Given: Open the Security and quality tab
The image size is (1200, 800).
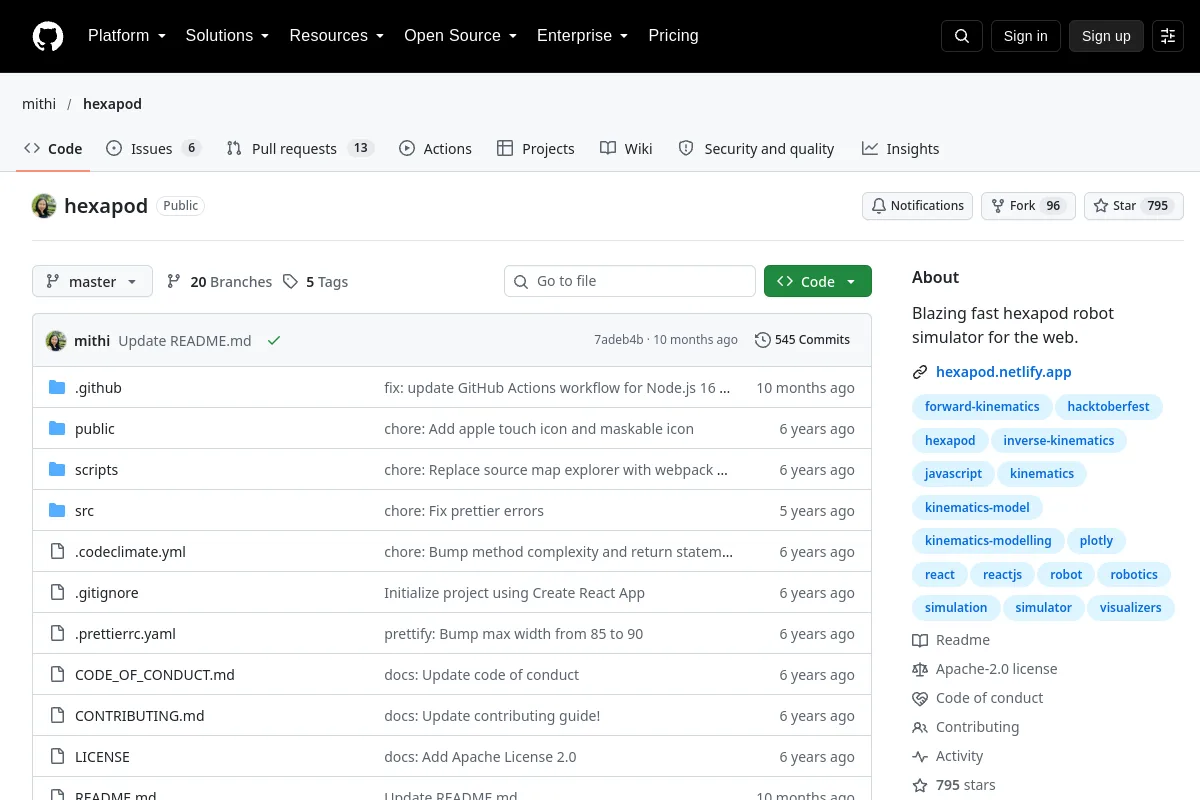Looking at the screenshot, I should [756, 149].
